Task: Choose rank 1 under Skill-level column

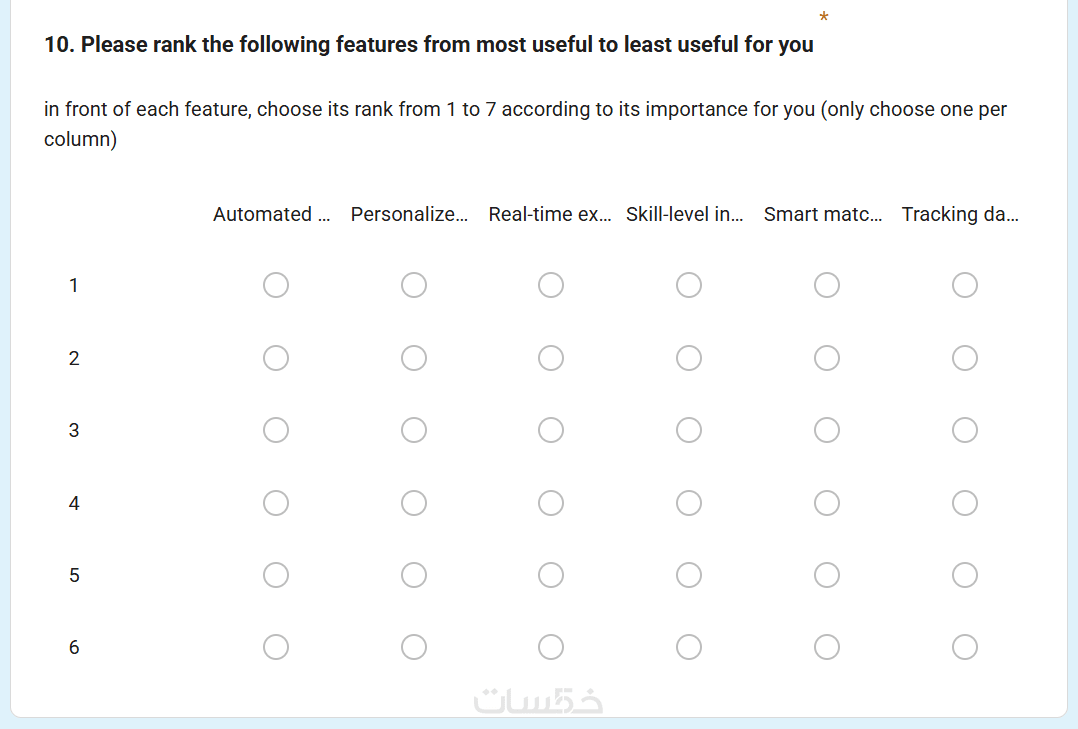Action: click(x=689, y=286)
